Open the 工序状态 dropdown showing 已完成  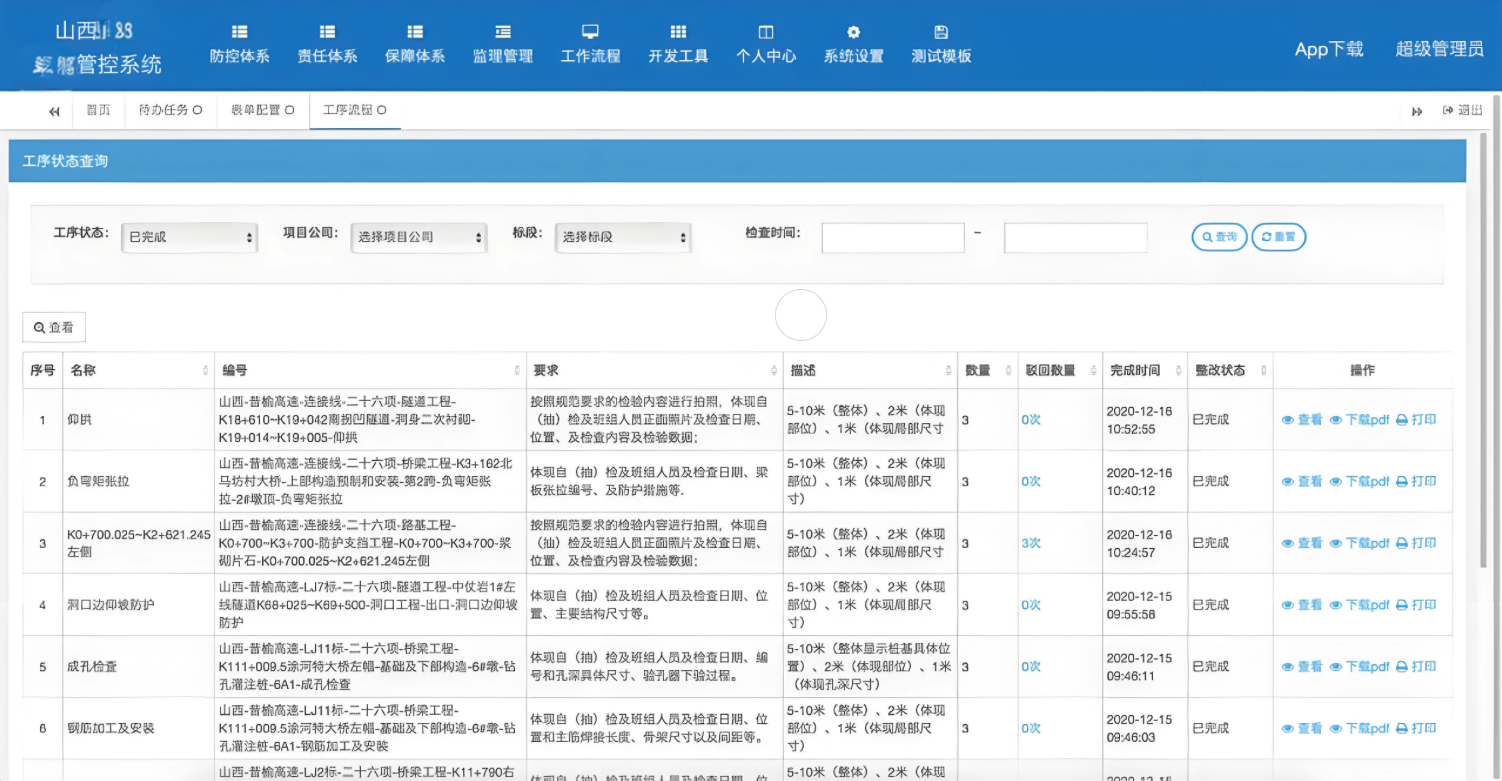[x=190, y=237]
